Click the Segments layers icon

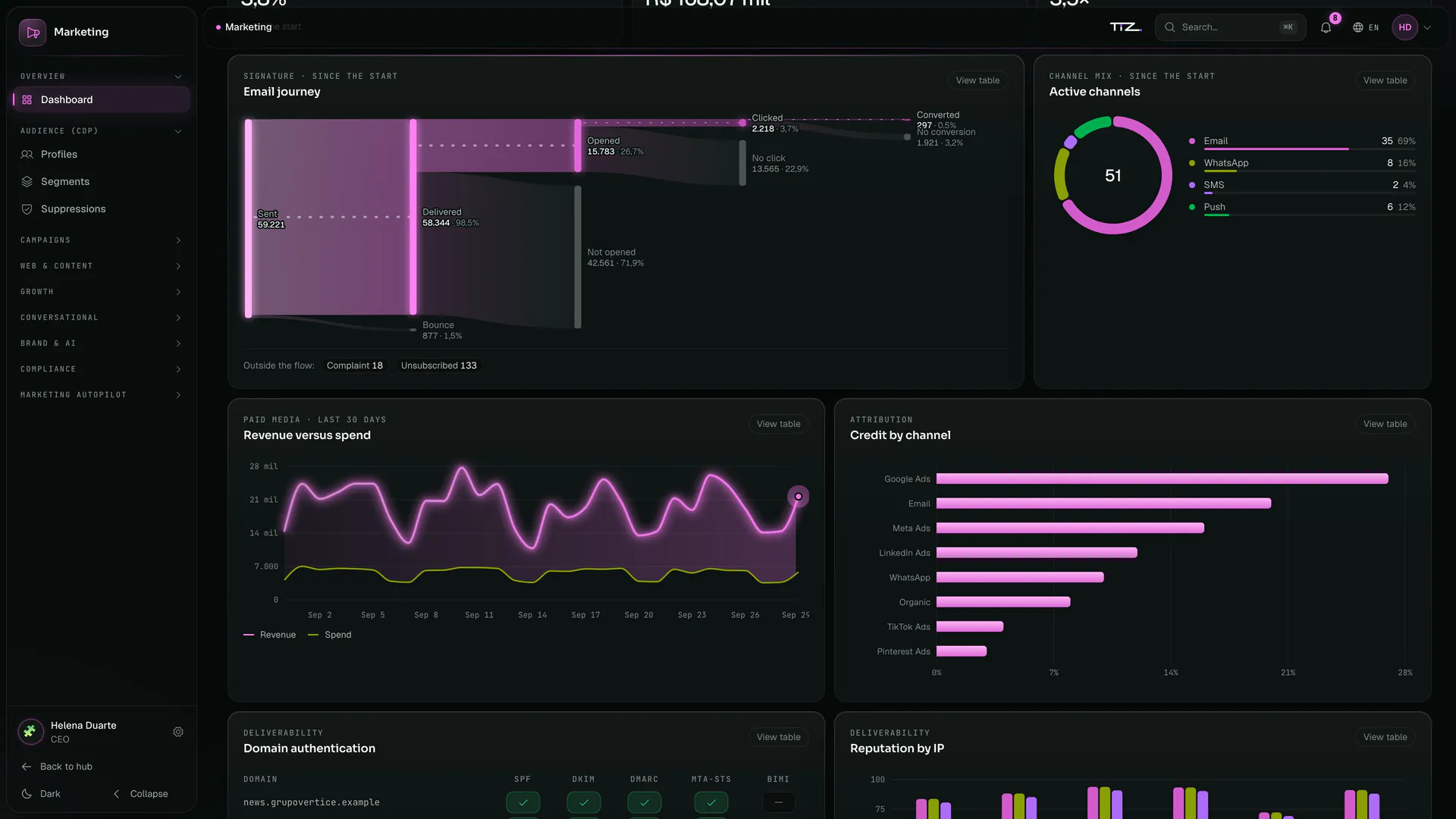click(27, 182)
